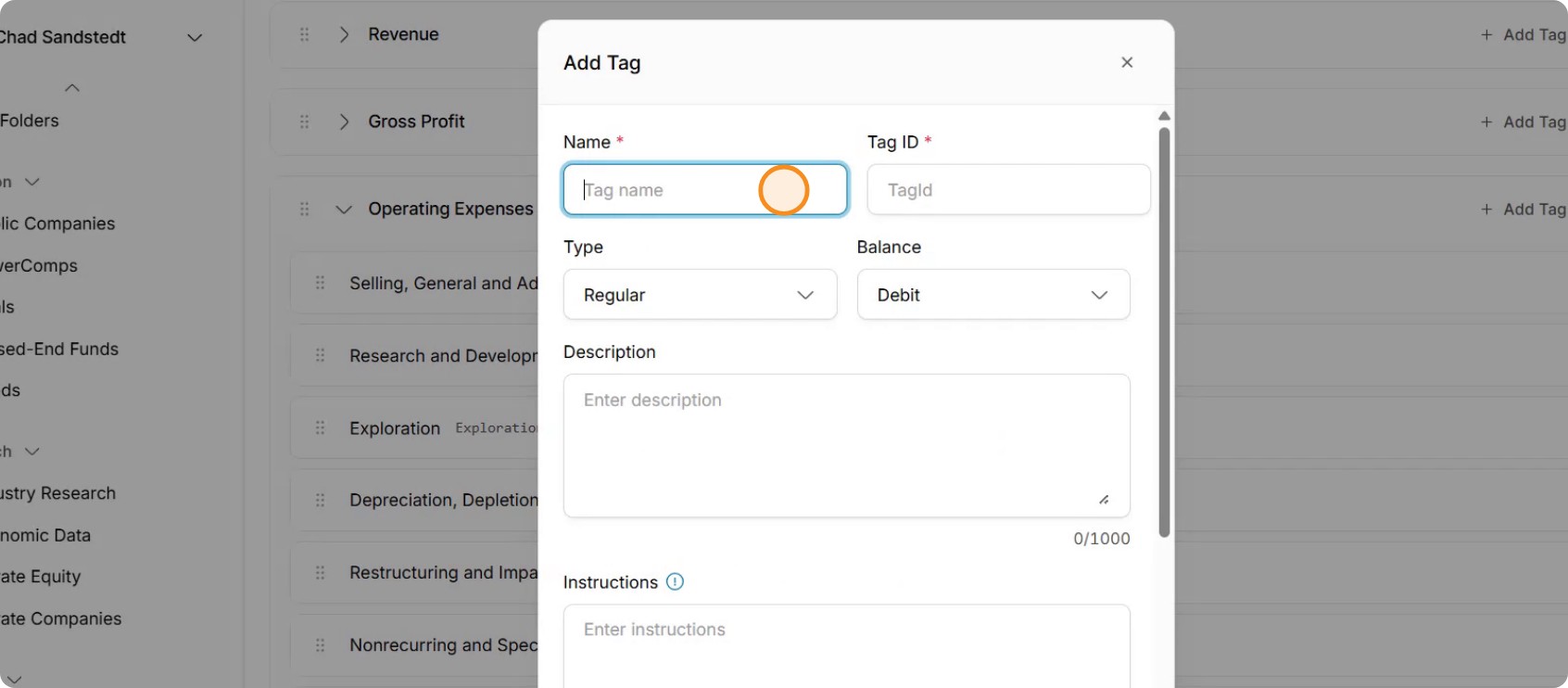Collapse the sidebar section above Folders
The image size is (1568, 688).
point(72,88)
